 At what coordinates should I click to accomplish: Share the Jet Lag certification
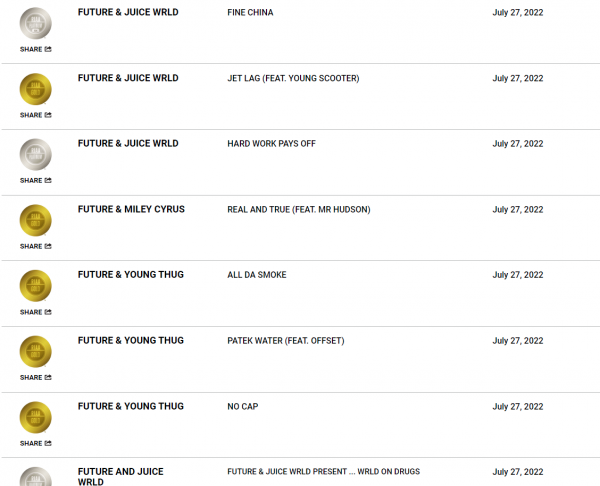coord(36,115)
